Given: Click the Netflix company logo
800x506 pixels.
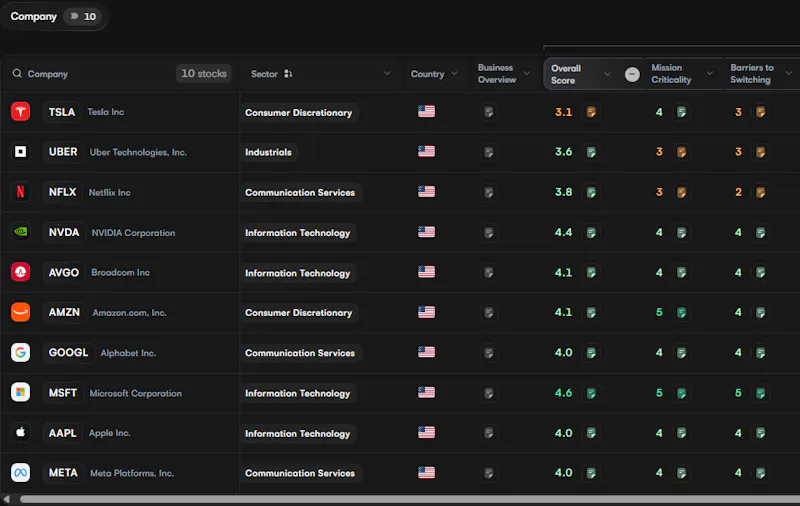Looking at the screenshot, I should (x=20, y=192).
